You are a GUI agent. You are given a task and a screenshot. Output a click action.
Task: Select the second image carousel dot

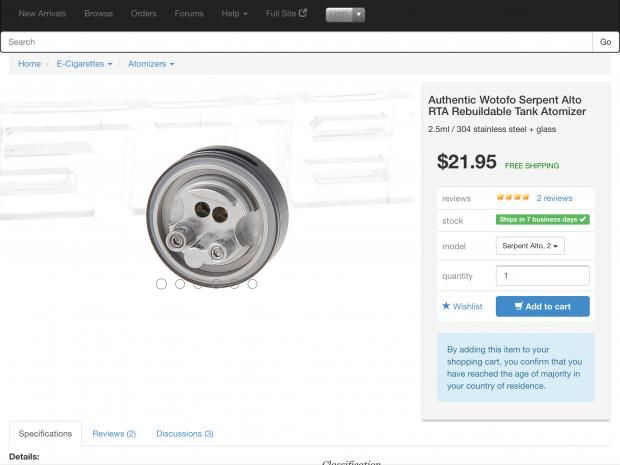click(180, 284)
